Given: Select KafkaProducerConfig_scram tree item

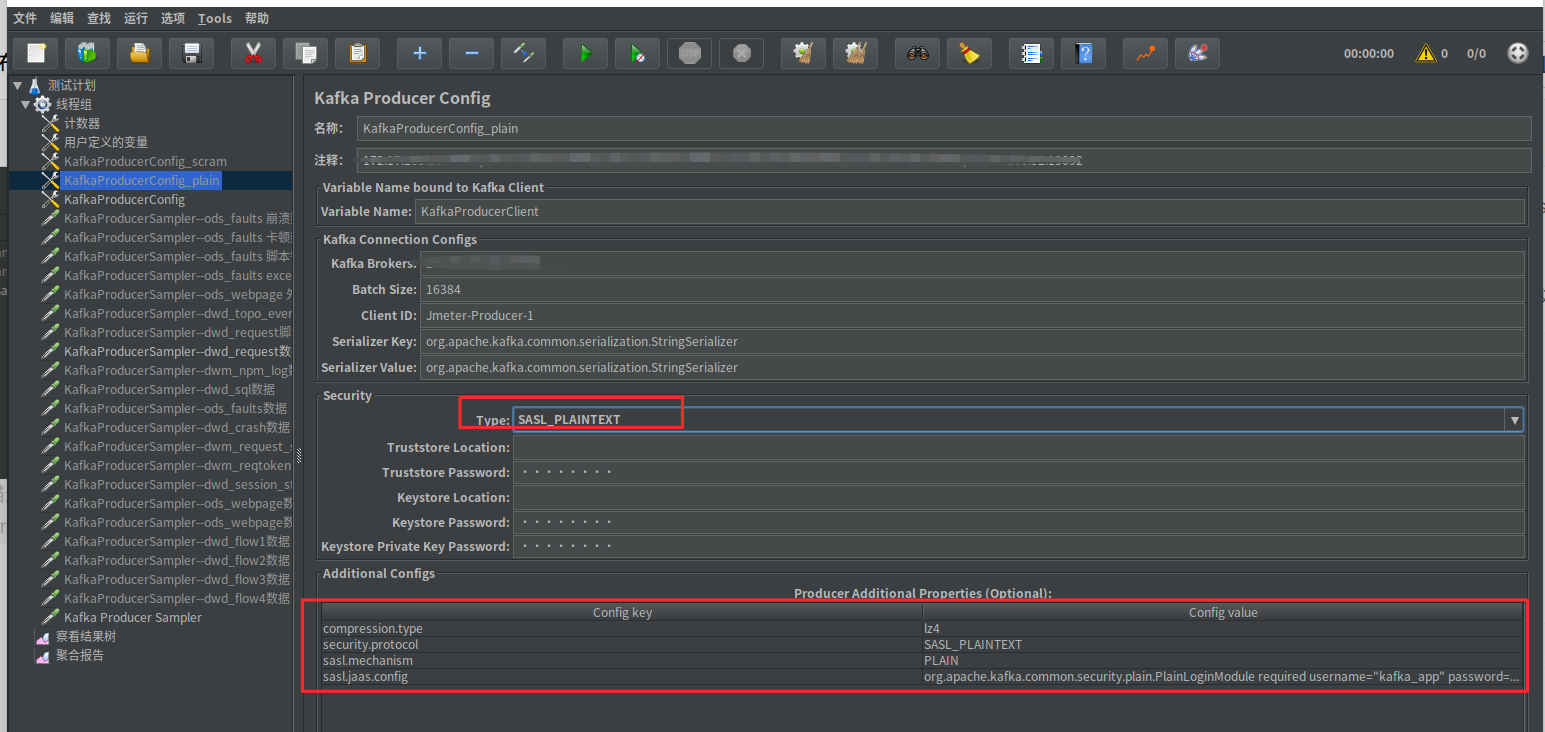Looking at the screenshot, I should click(x=145, y=161).
